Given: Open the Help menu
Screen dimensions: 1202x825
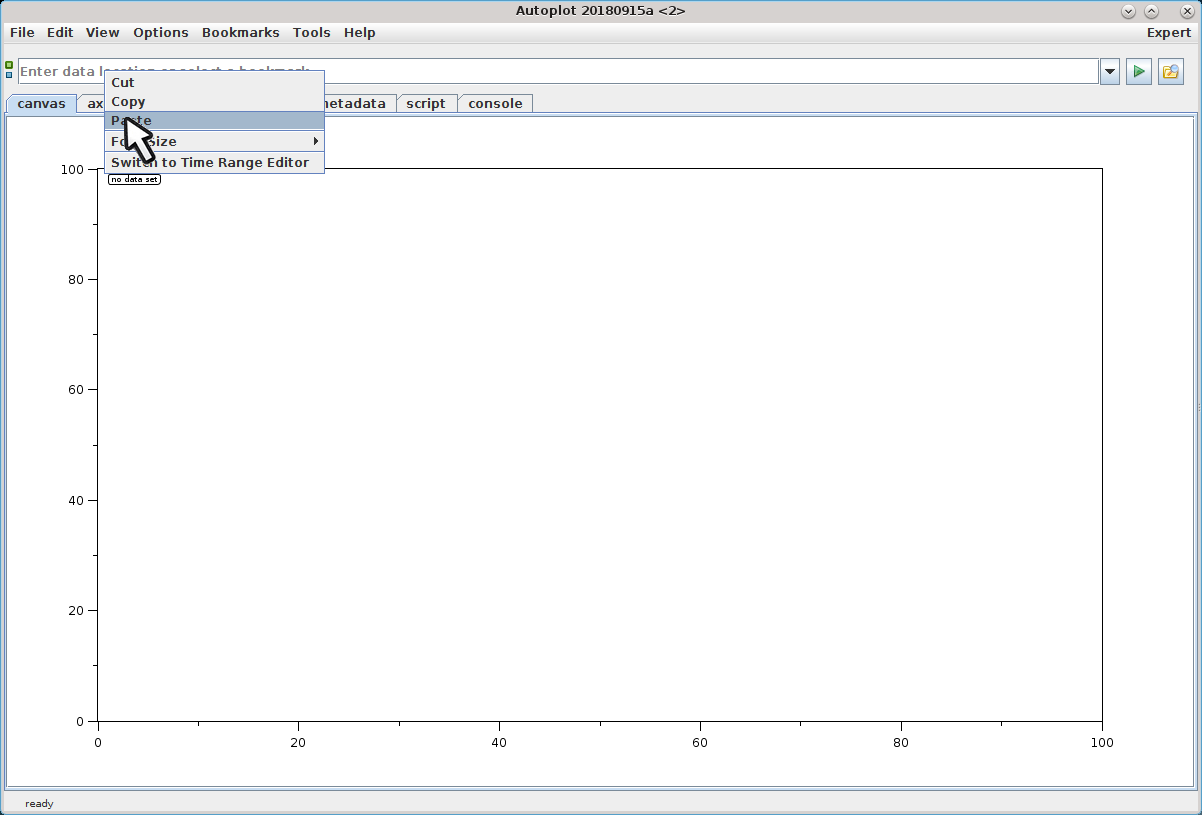Looking at the screenshot, I should click(359, 33).
